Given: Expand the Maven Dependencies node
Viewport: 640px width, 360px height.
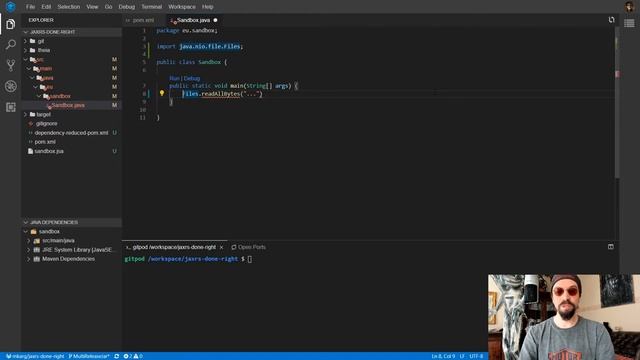Looking at the screenshot, I should [x=29, y=259].
